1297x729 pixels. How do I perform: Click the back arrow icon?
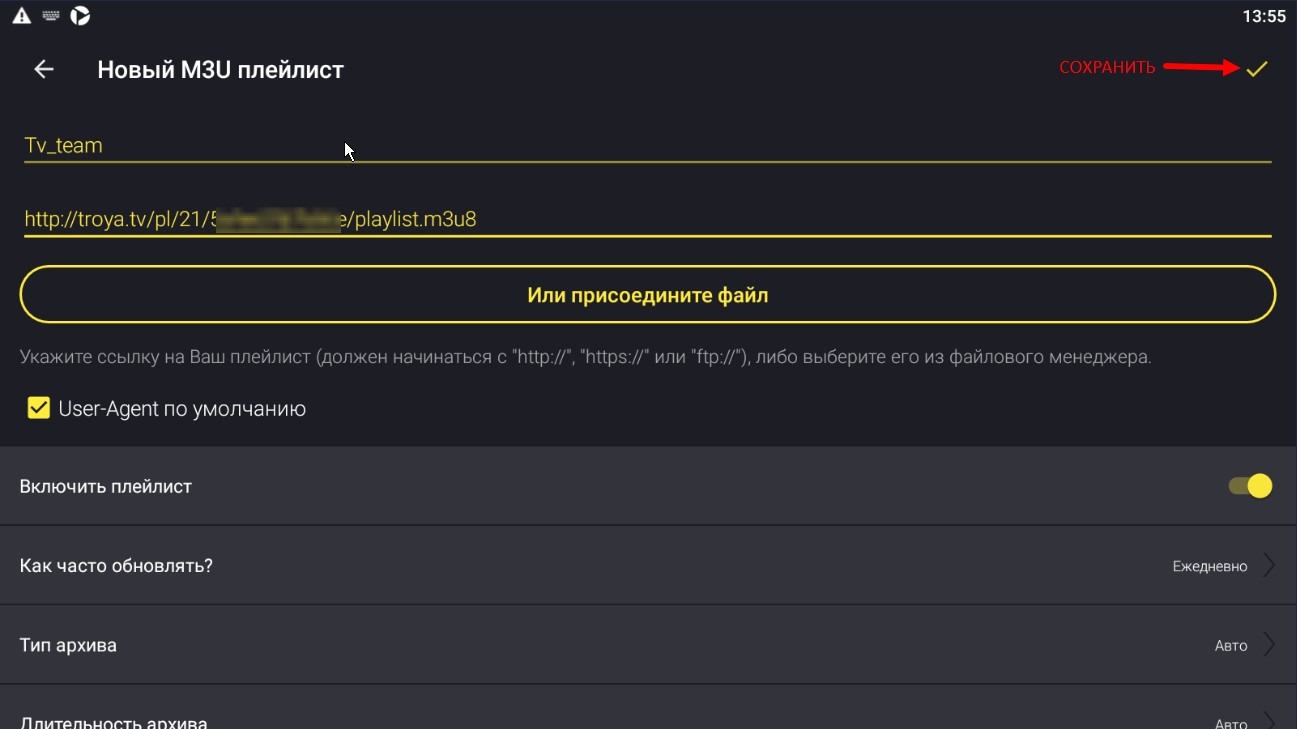click(44, 69)
